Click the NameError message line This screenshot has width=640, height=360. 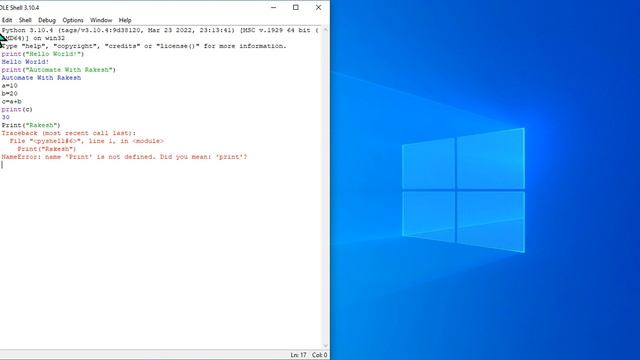pos(124,157)
